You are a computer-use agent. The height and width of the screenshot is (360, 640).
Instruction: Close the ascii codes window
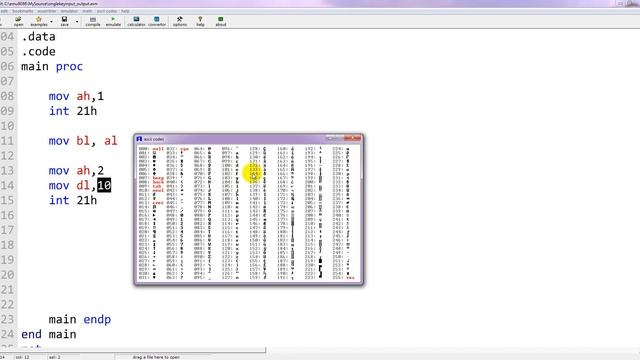[x=353, y=139]
